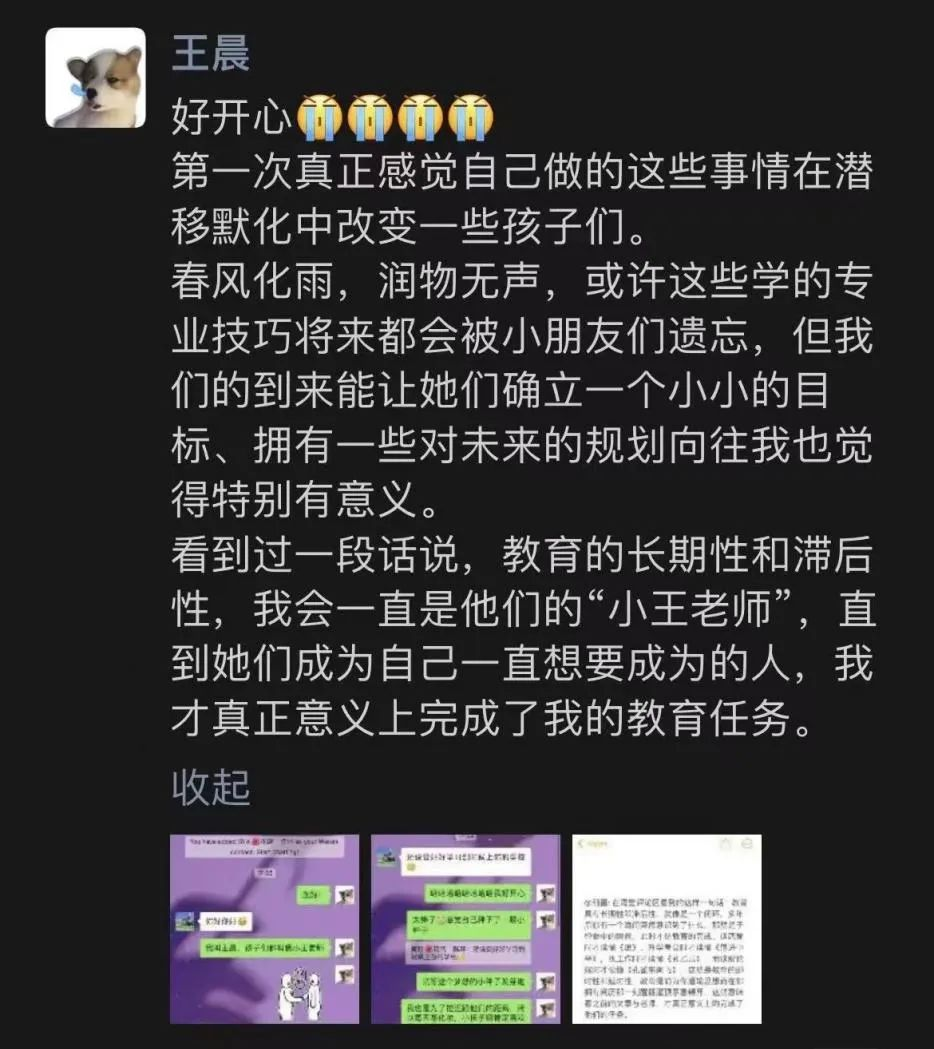Click the paragraph starting with 春风化雨

click(x=522, y=389)
